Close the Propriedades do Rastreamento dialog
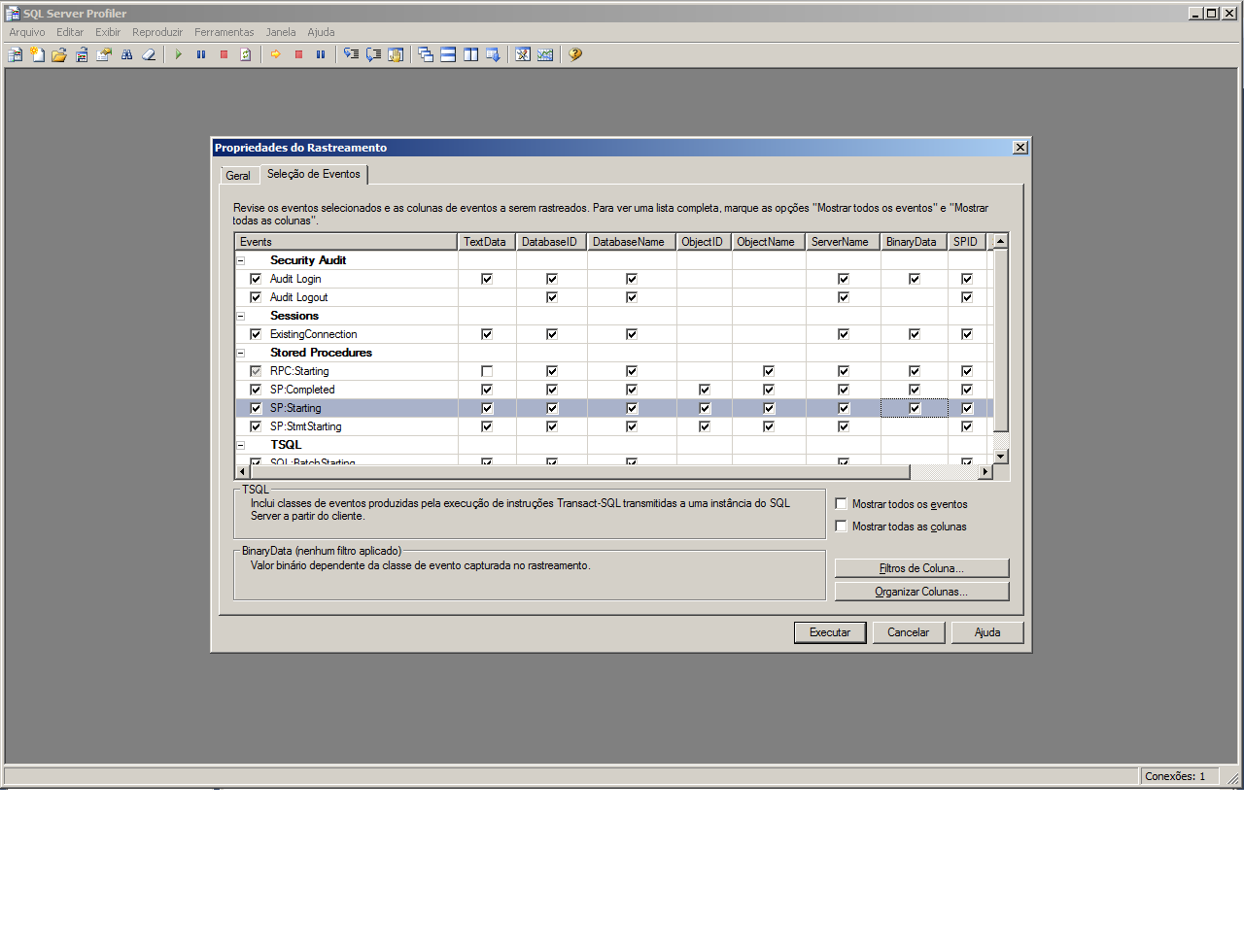The image size is (1244, 952). pyautogui.click(x=1020, y=148)
